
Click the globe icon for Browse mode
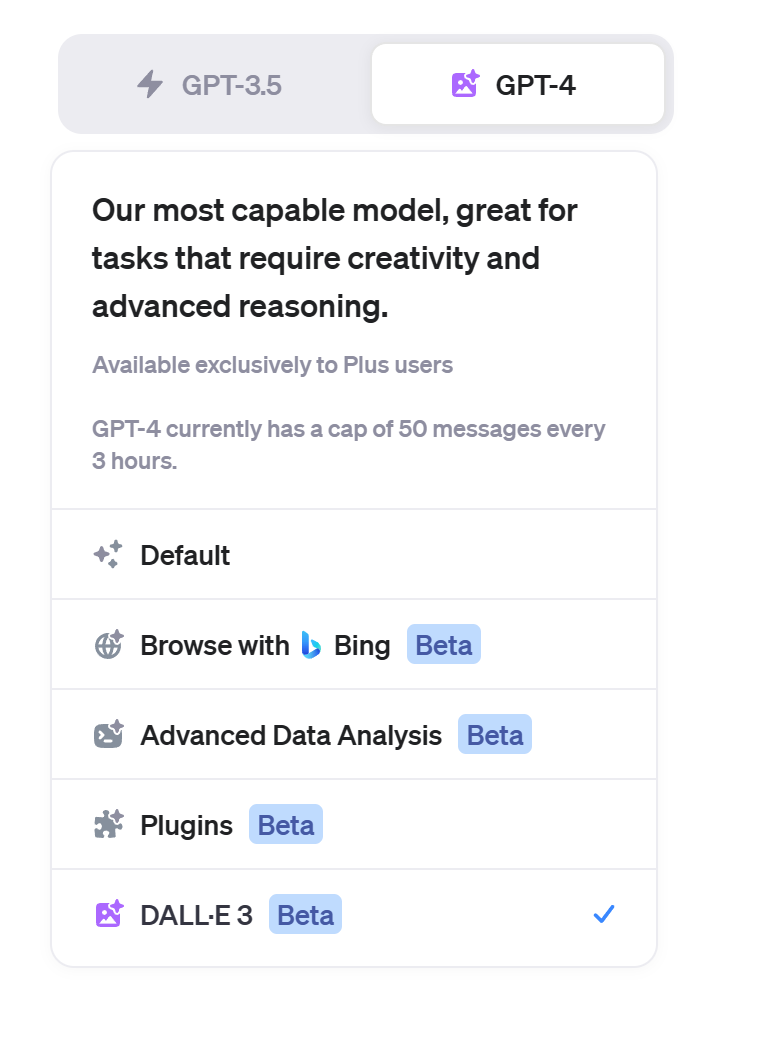pyautogui.click(x=108, y=645)
